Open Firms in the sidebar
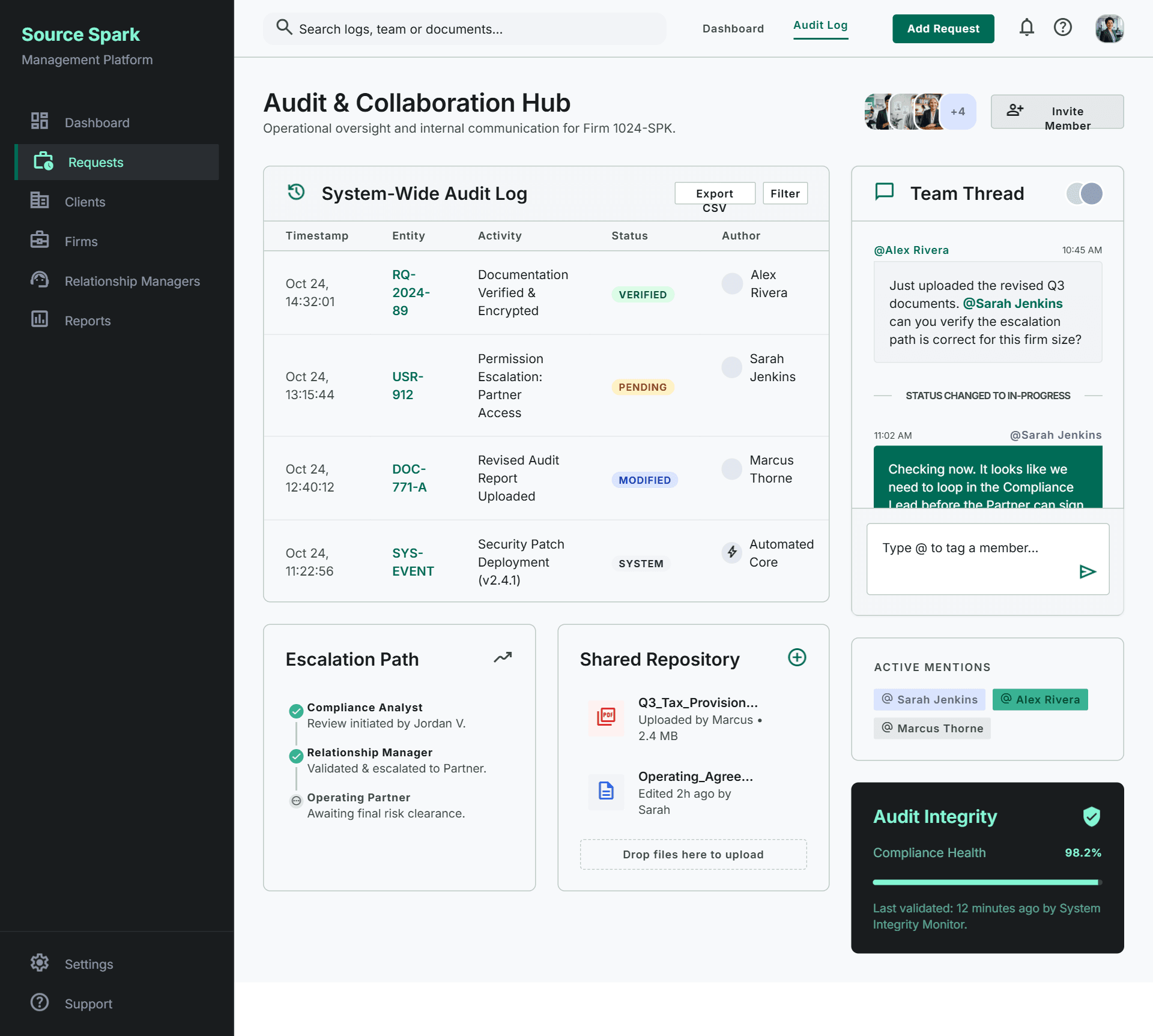 coord(117,241)
